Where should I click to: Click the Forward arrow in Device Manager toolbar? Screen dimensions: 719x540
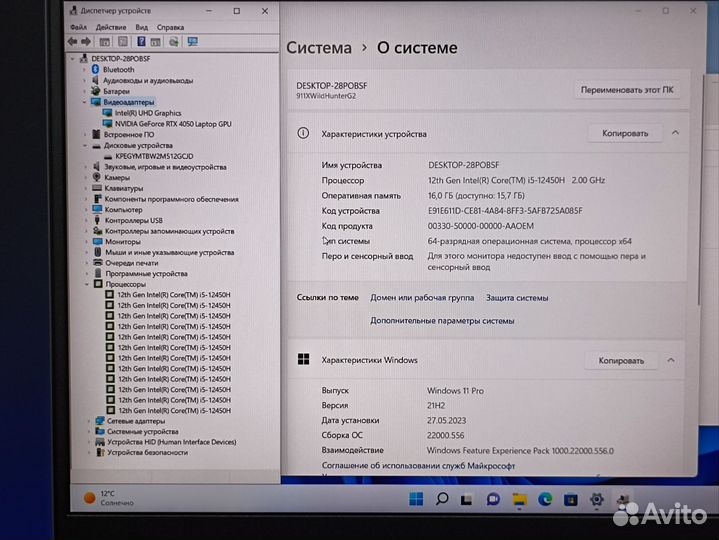(x=86, y=42)
